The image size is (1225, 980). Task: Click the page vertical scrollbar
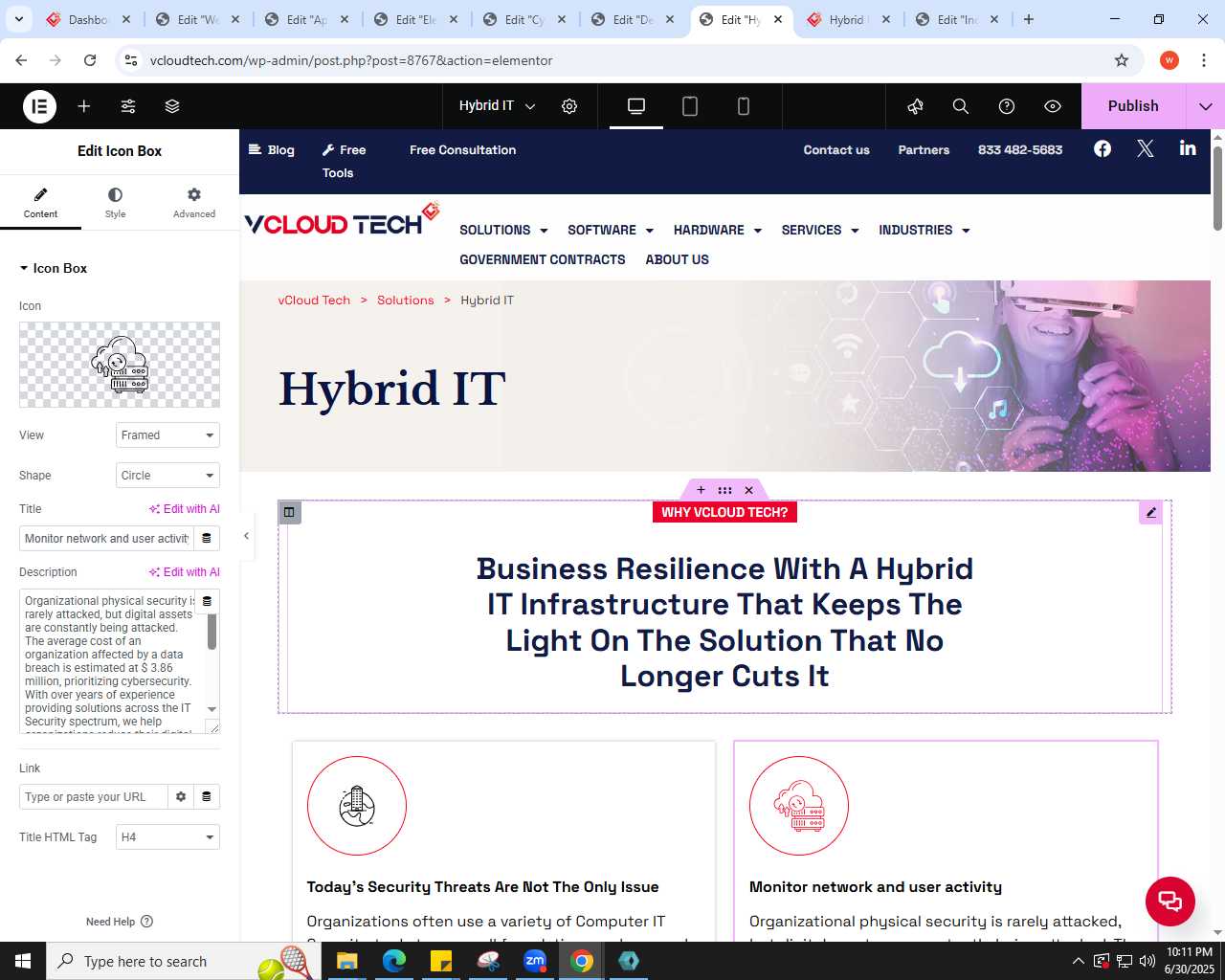[1217, 189]
